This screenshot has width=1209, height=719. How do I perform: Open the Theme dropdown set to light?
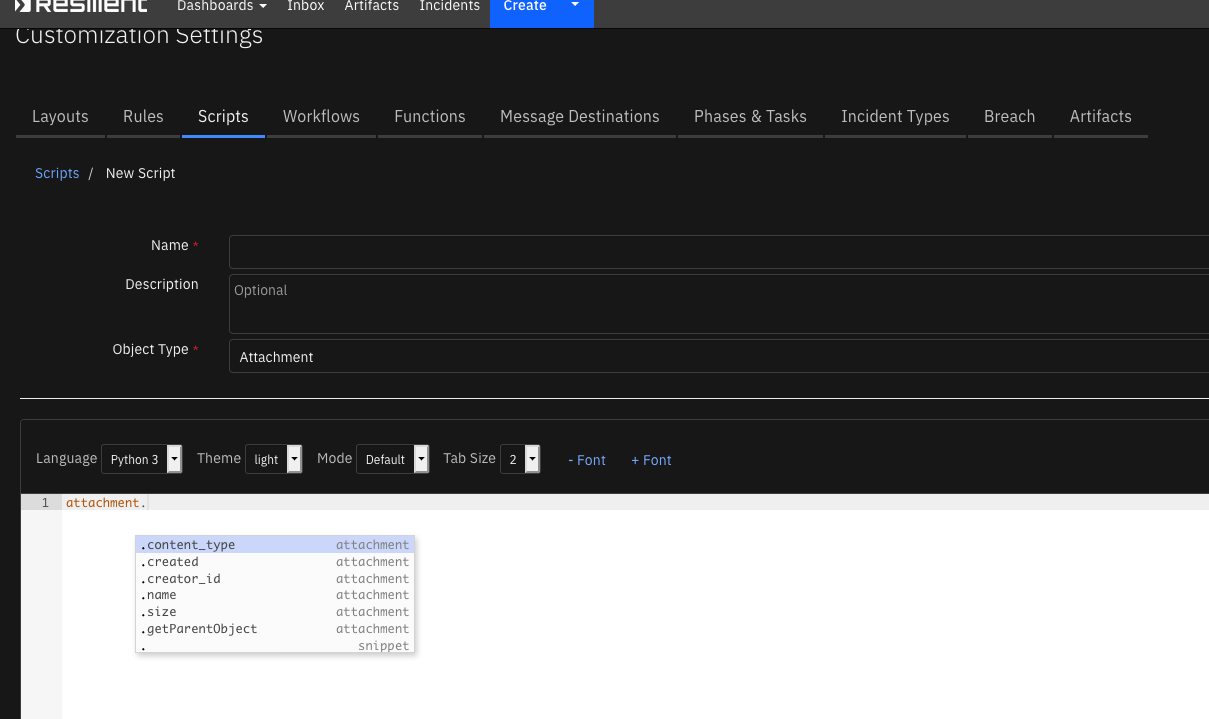pyautogui.click(x=274, y=459)
